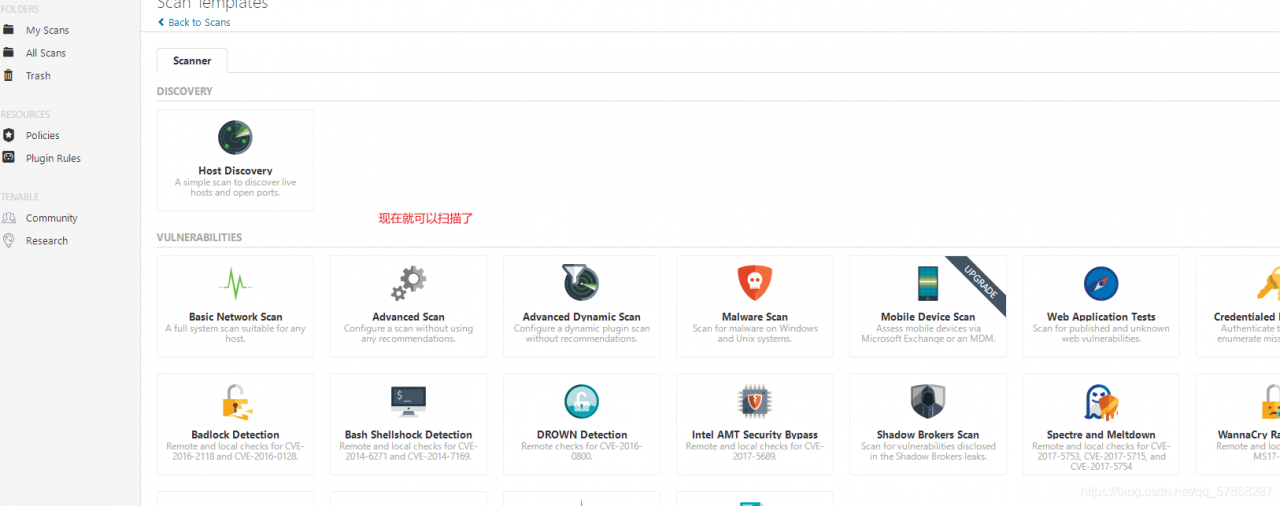Open the Shadow Brokers Scan hooded icon
The image size is (1280, 506).
928,401
